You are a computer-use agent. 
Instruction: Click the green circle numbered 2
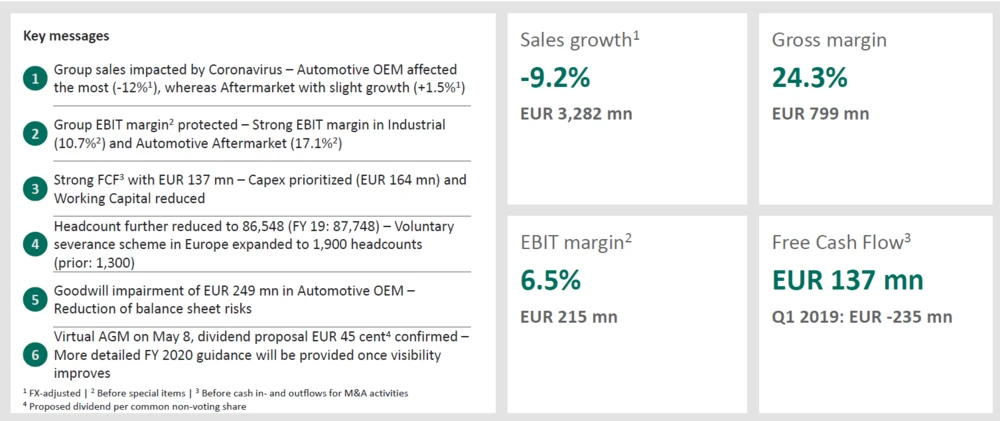click(x=35, y=133)
